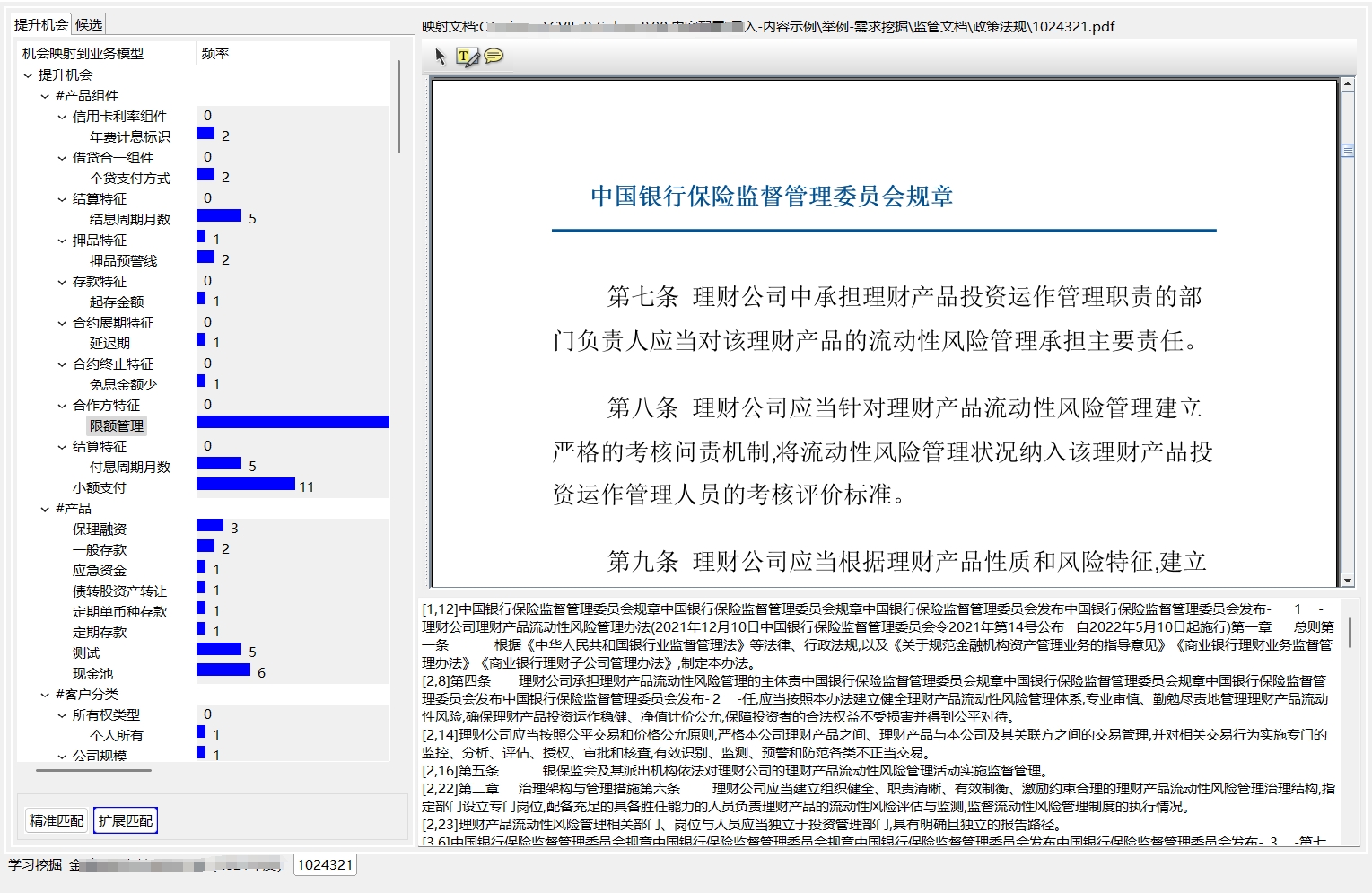Select the 现金池 tree item
The image size is (1372, 893).
(x=92, y=673)
